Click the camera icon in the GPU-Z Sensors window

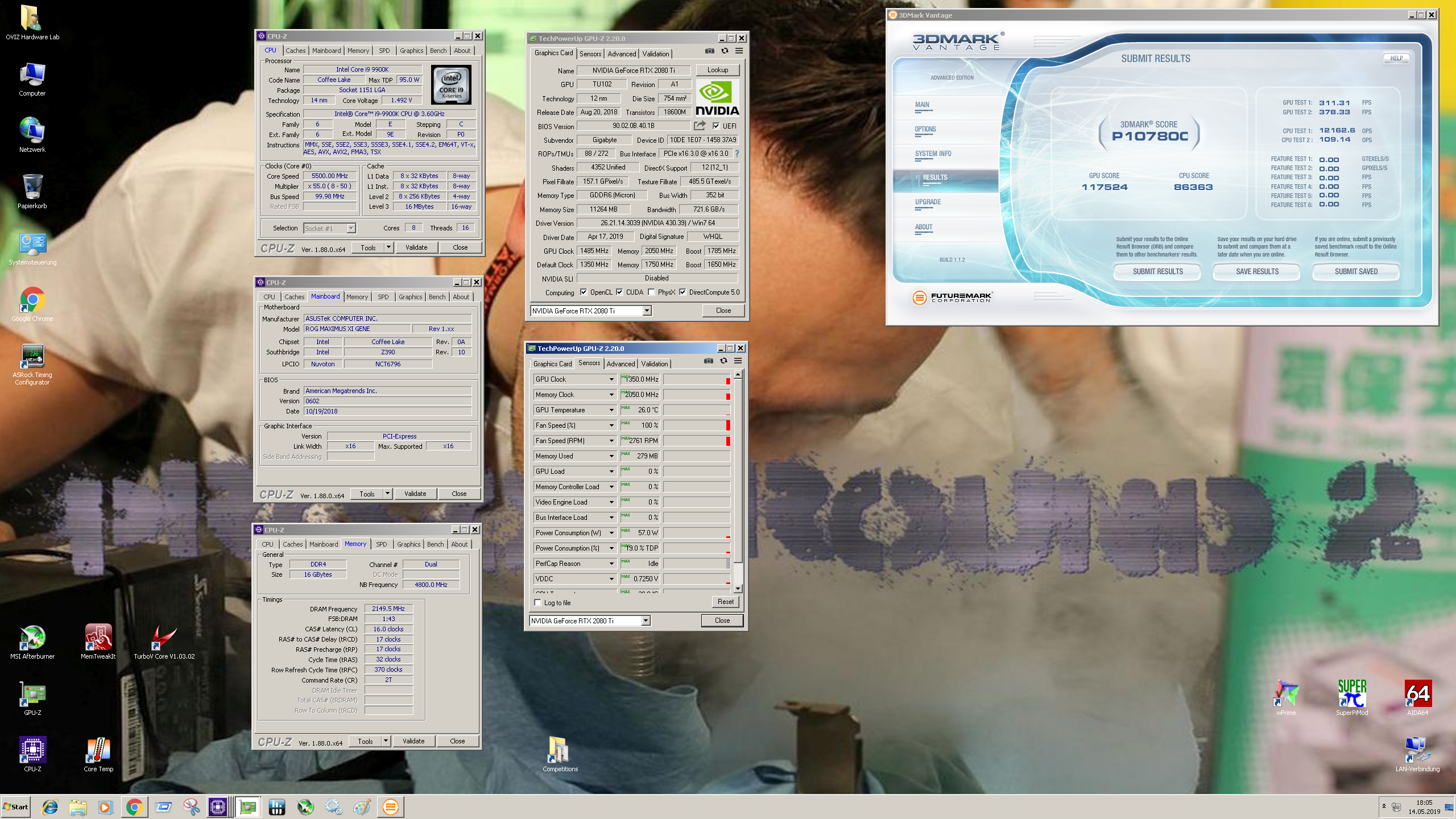[708, 361]
